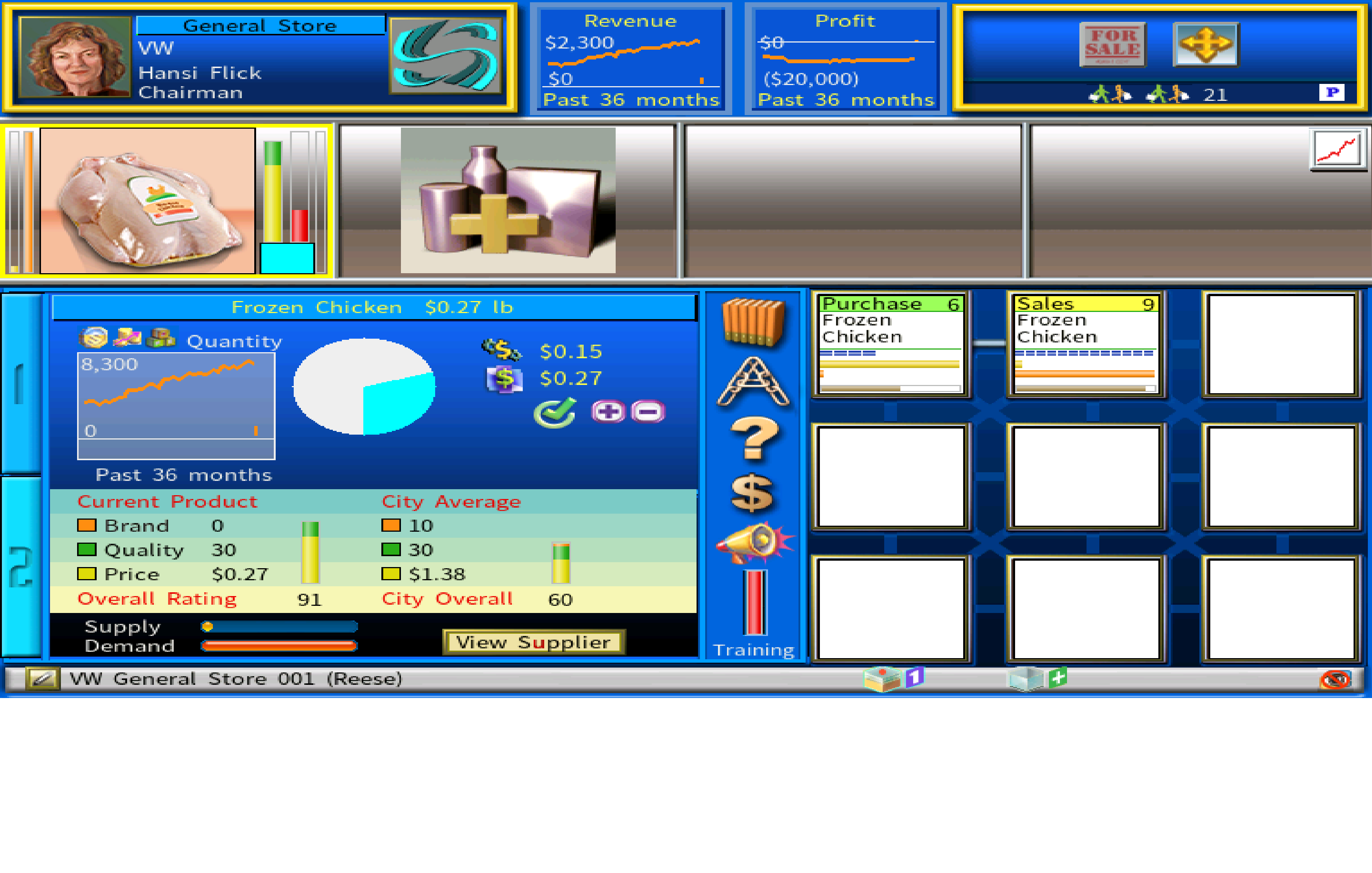Click the View Supplier button
The width and height of the screenshot is (1372, 873).
(534, 642)
